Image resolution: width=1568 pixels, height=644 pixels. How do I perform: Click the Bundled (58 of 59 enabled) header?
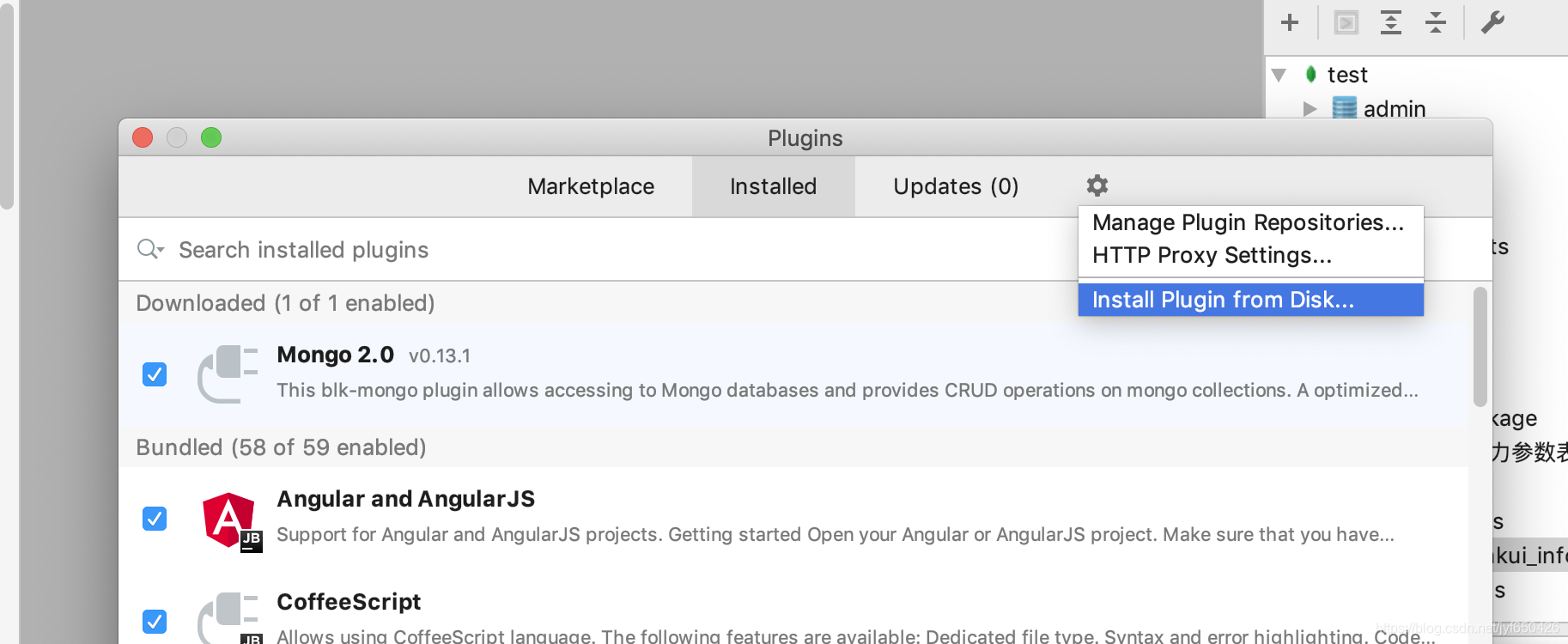pyautogui.click(x=281, y=447)
